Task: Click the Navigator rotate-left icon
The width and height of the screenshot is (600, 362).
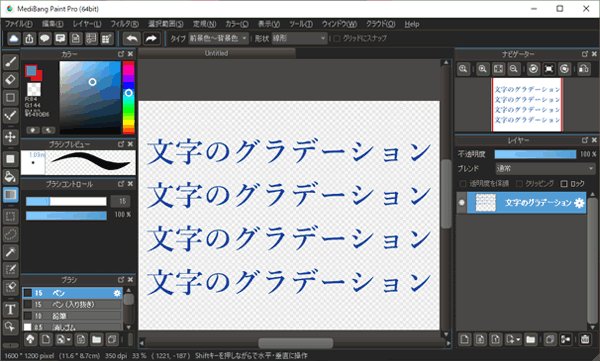Action: (533, 69)
